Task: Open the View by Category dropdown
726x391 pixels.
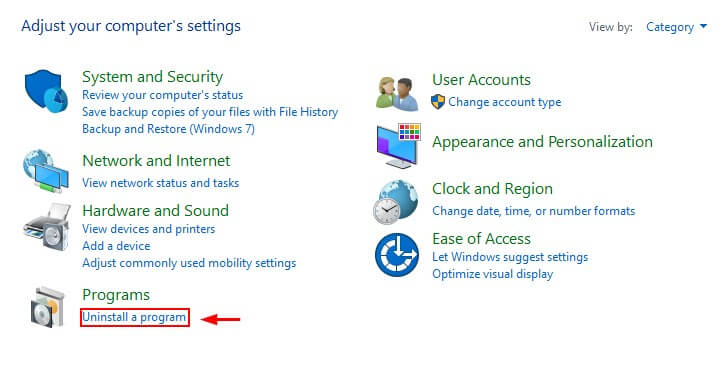Action: click(676, 27)
